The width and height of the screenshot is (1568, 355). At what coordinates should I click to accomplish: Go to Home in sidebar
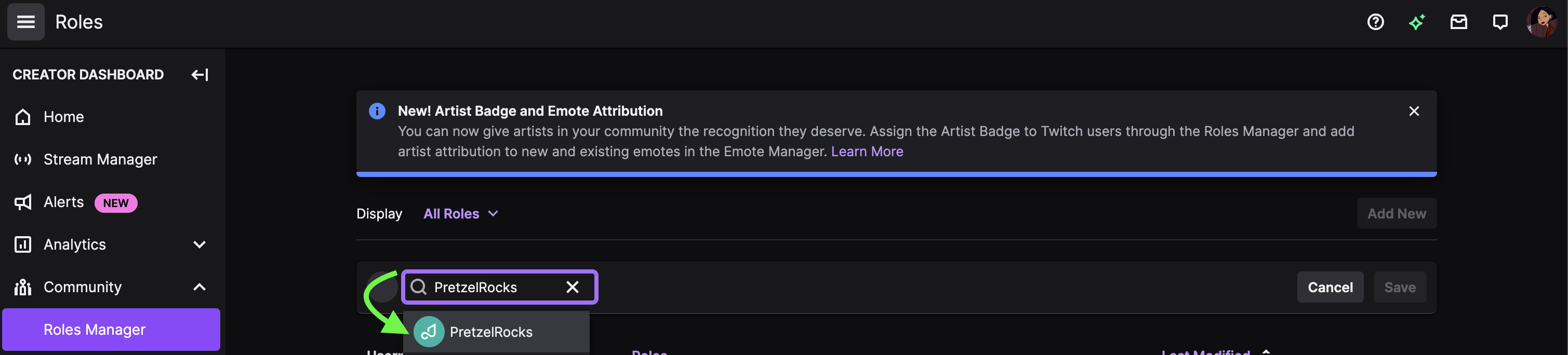63,117
